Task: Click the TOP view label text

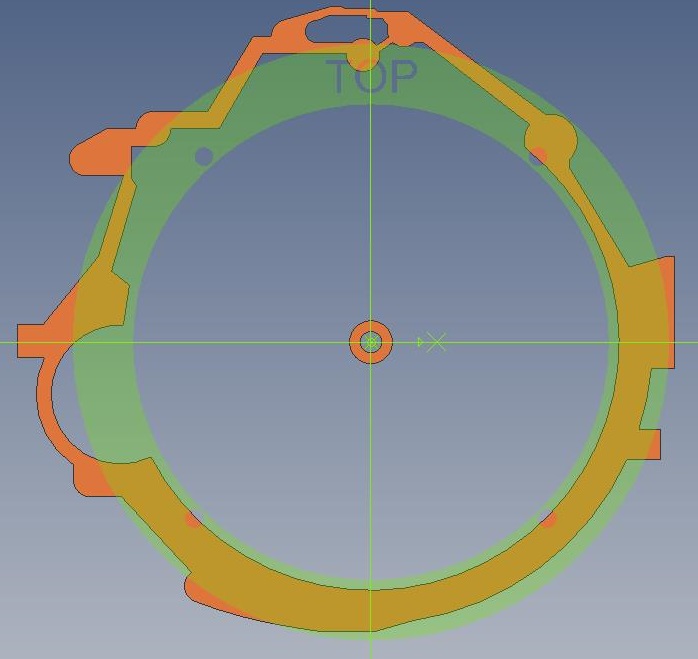Action: coord(371,78)
